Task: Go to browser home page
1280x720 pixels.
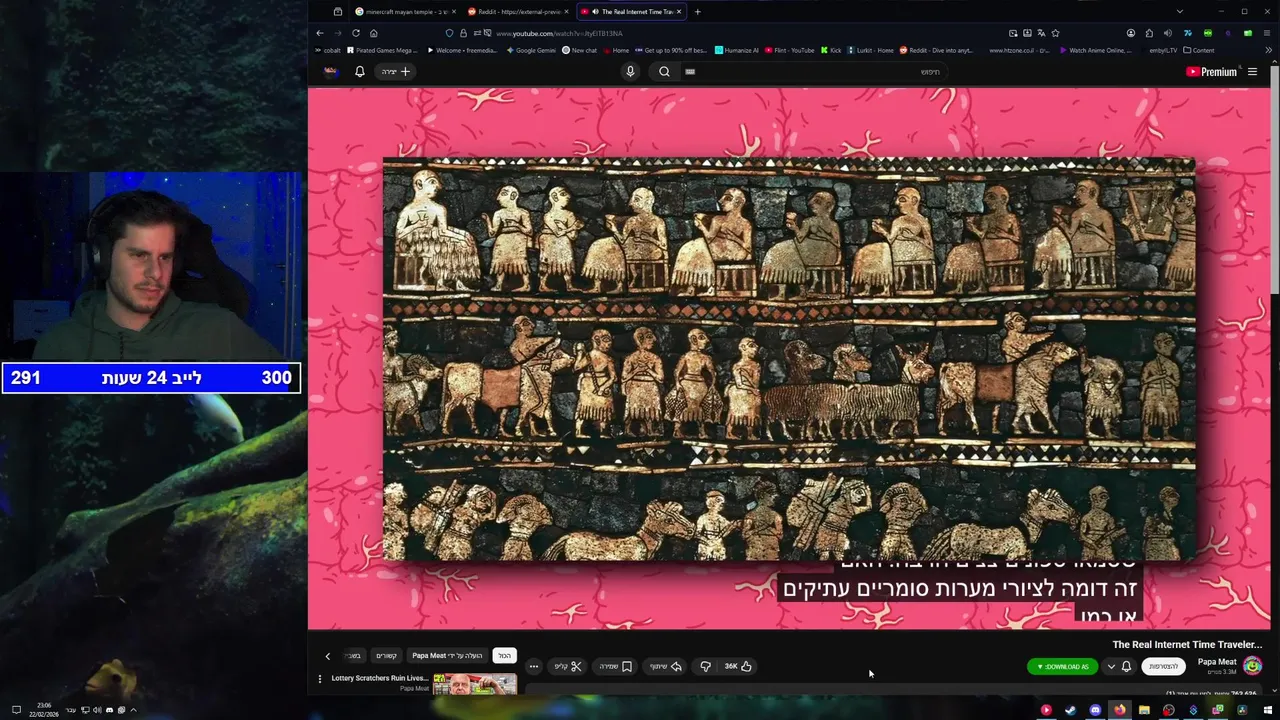Action: [373, 33]
